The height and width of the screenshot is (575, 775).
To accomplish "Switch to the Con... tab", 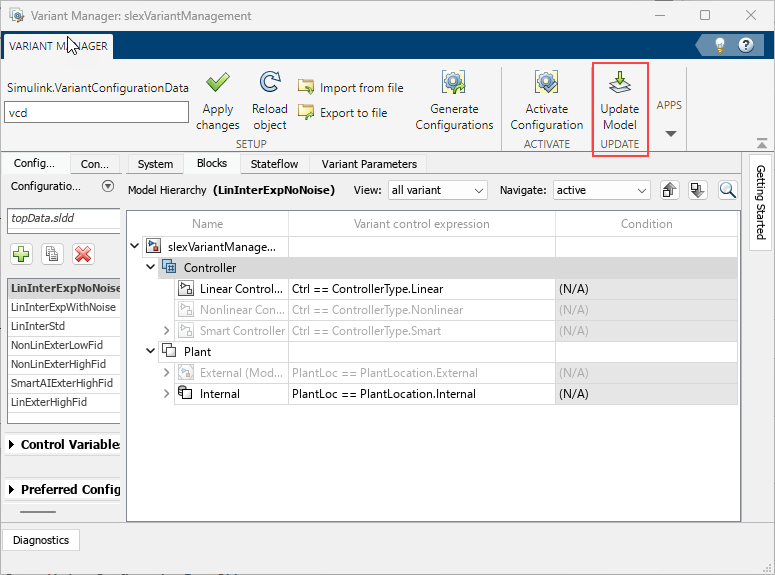I will coord(94,164).
